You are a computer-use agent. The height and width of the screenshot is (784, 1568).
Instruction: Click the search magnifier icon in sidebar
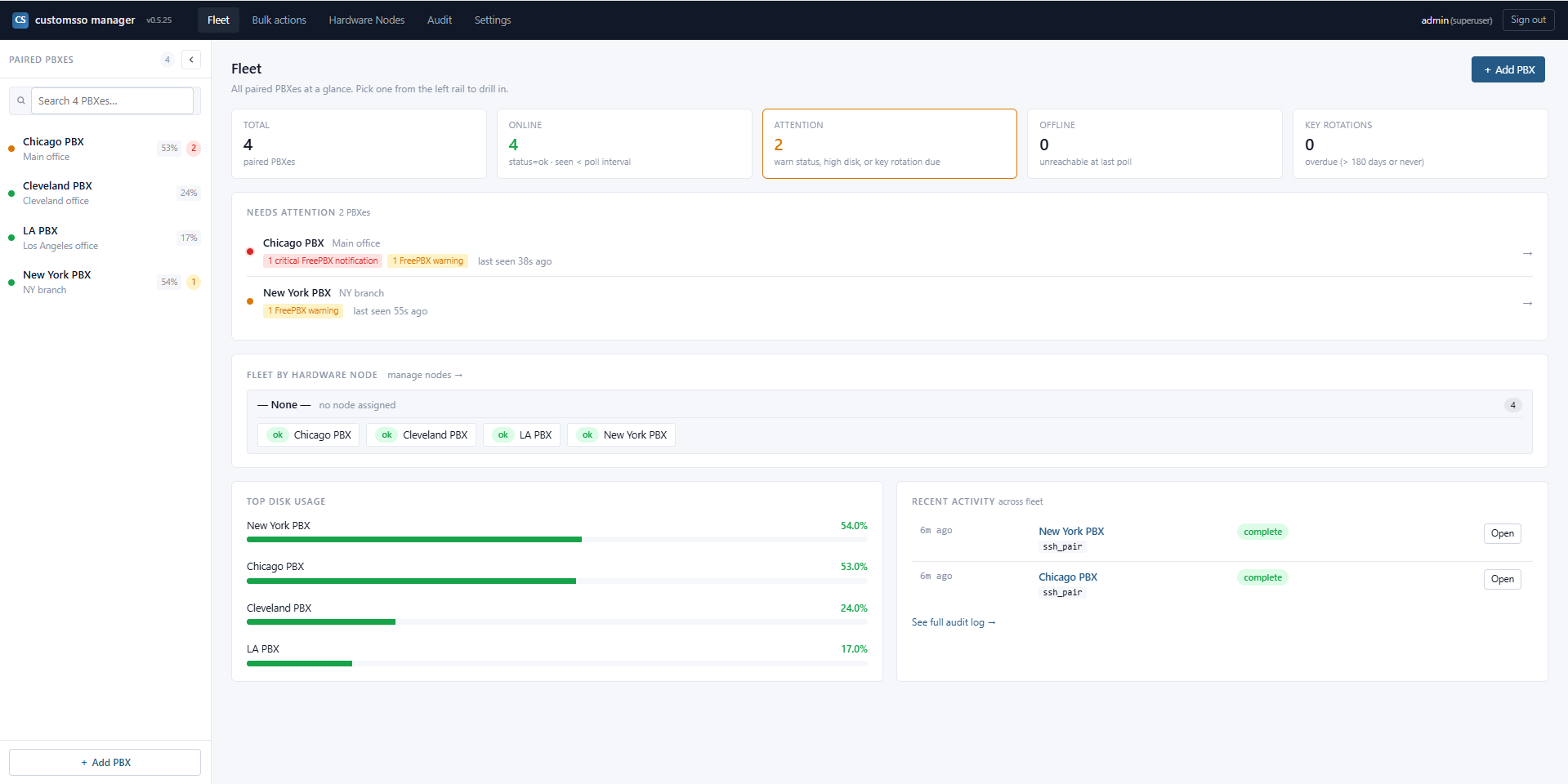21,101
